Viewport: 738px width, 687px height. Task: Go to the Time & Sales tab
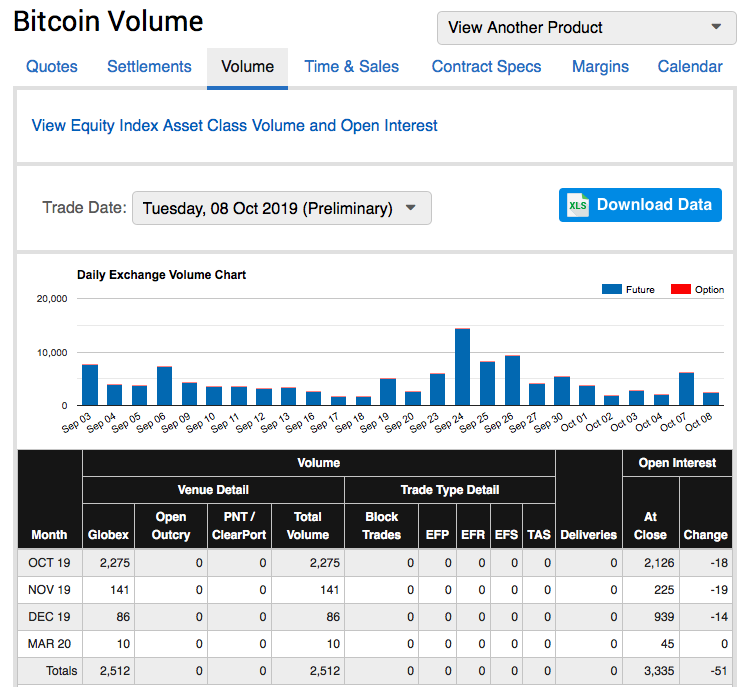click(x=351, y=67)
